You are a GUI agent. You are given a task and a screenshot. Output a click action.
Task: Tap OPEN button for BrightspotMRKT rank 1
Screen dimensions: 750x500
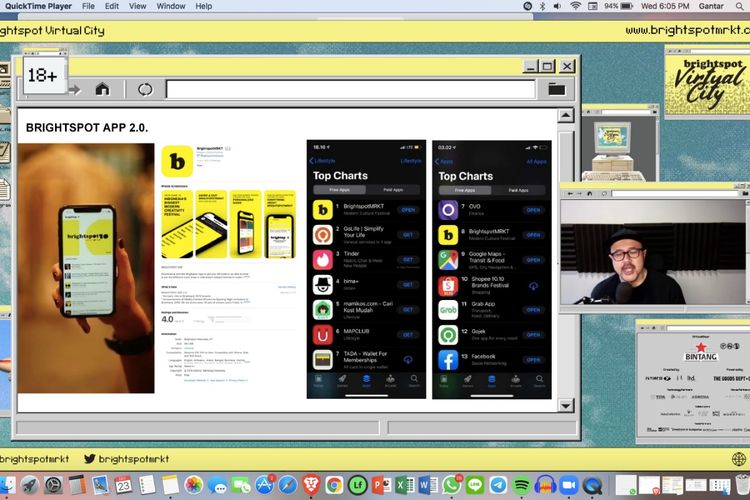pyautogui.click(x=408, y=210)
